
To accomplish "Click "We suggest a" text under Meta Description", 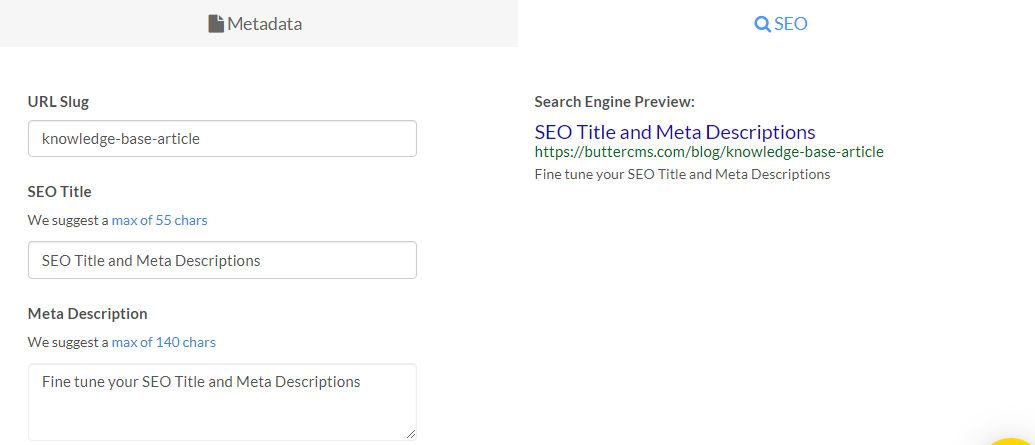I will 68,342.
